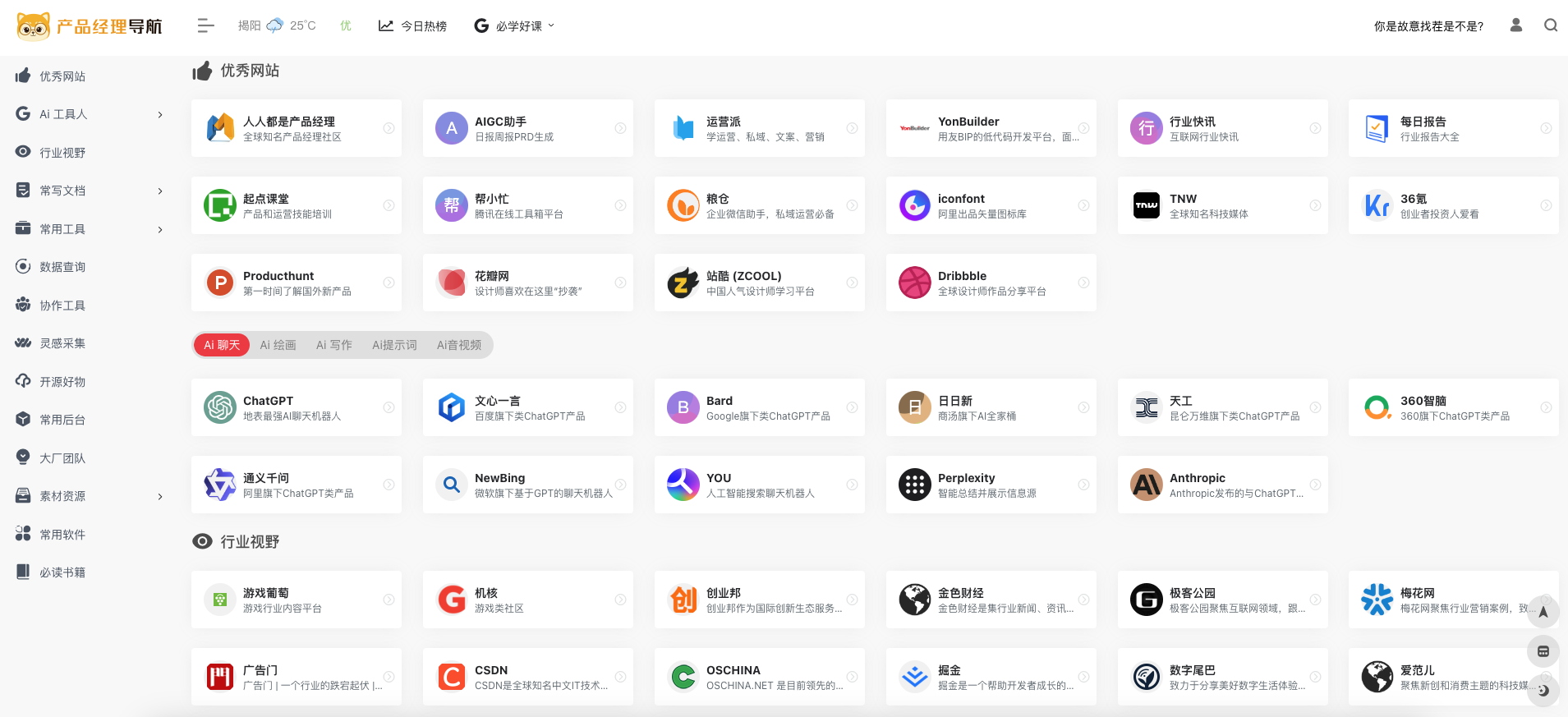Screen dimensions: 1568x717
Task: Switch to the Ai音视频 tab
Action: pyautogui.click(x=459, y=345)
